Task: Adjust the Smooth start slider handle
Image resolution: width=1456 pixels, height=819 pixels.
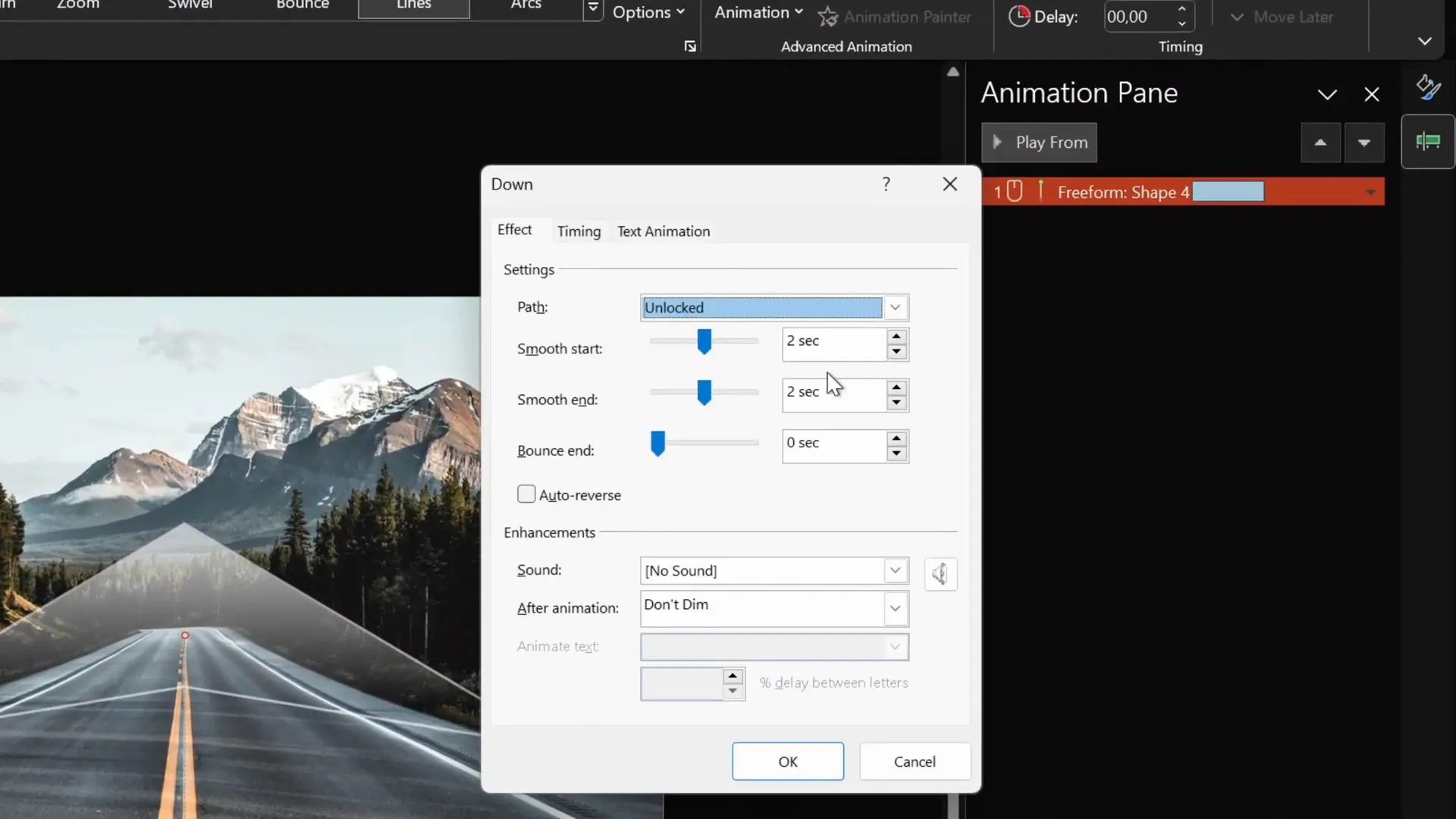Action: pyautogui.click(x=704, y=342)
